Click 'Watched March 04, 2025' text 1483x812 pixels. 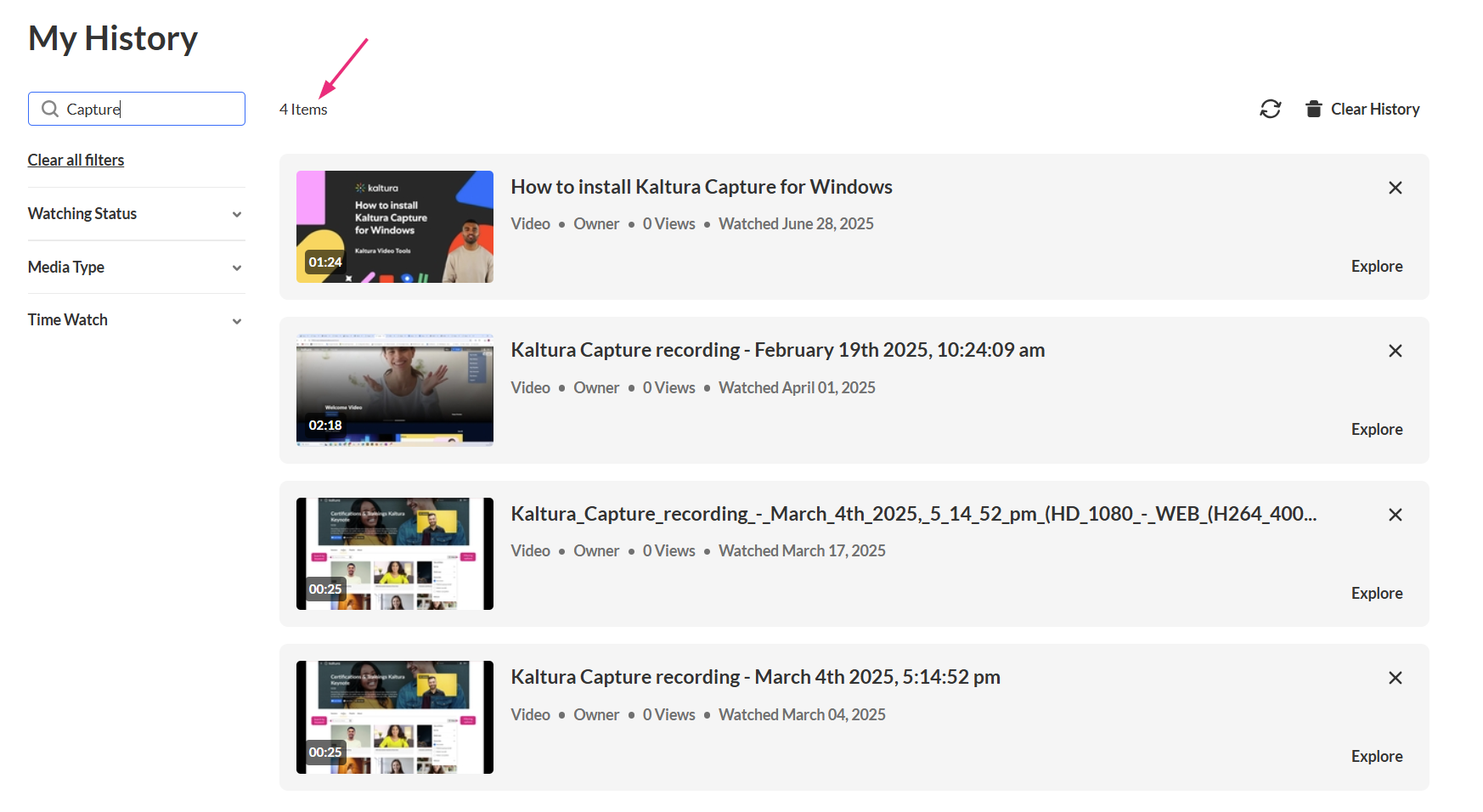click(x=802, y=714)
